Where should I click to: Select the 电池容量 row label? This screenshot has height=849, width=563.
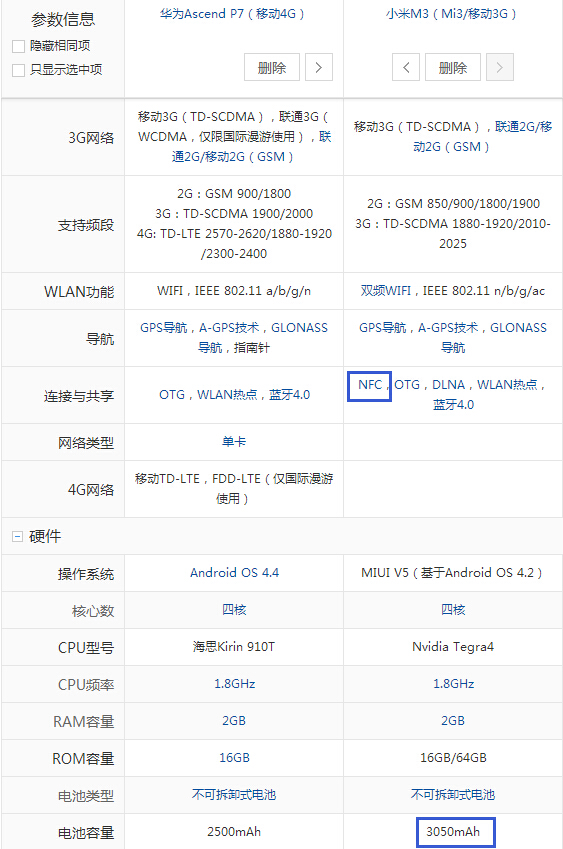(x=86, y=833)
